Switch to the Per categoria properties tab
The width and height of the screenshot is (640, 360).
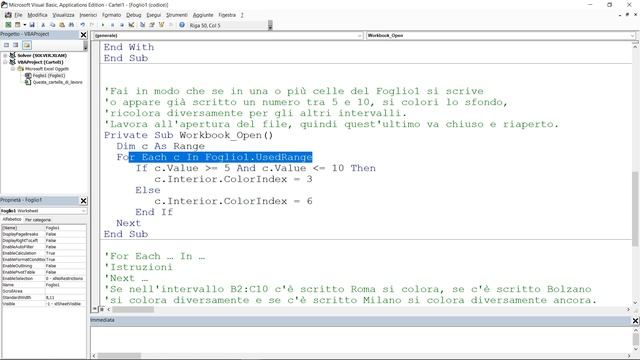pyautogui.click(x=38, y=220)
